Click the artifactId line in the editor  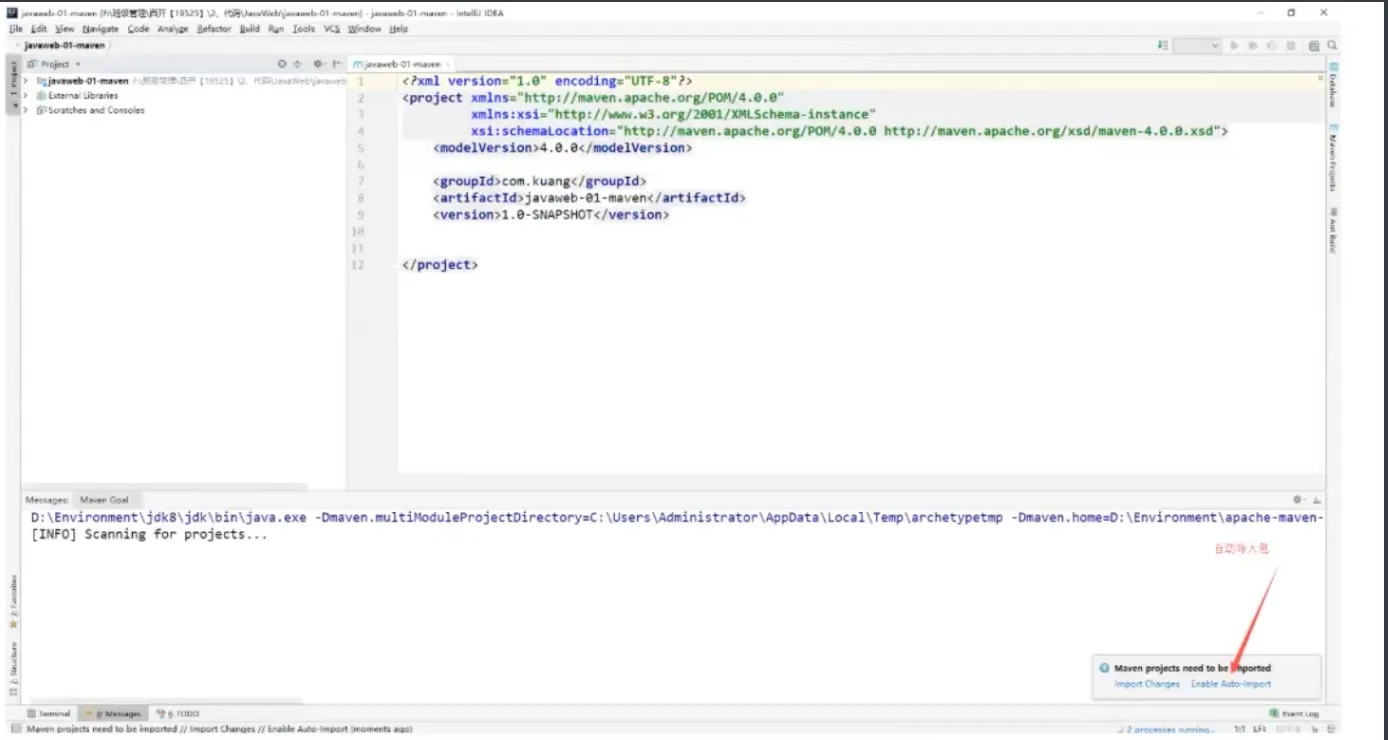click(590, 198)
